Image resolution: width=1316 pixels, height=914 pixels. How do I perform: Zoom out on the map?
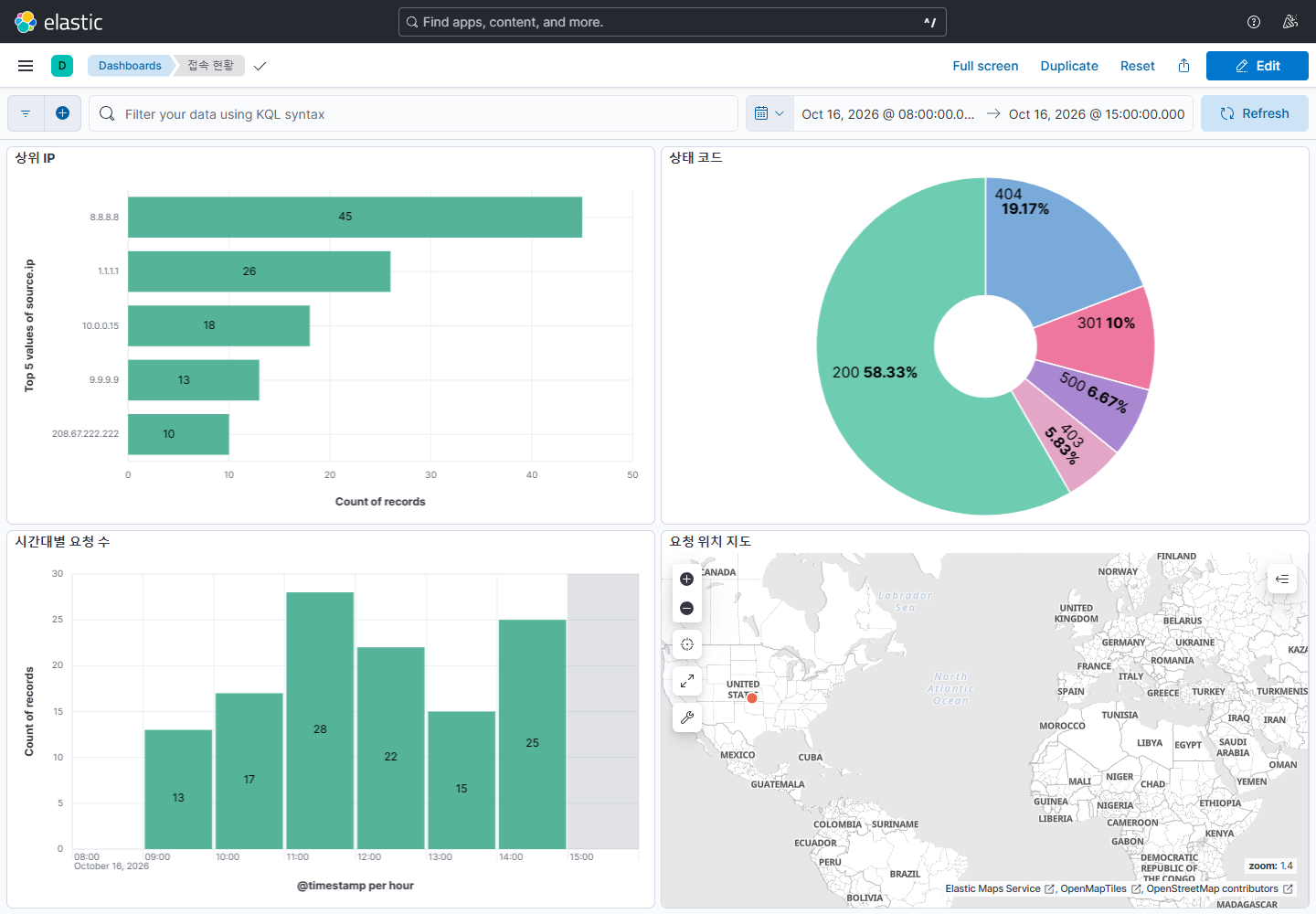(687, 609)
